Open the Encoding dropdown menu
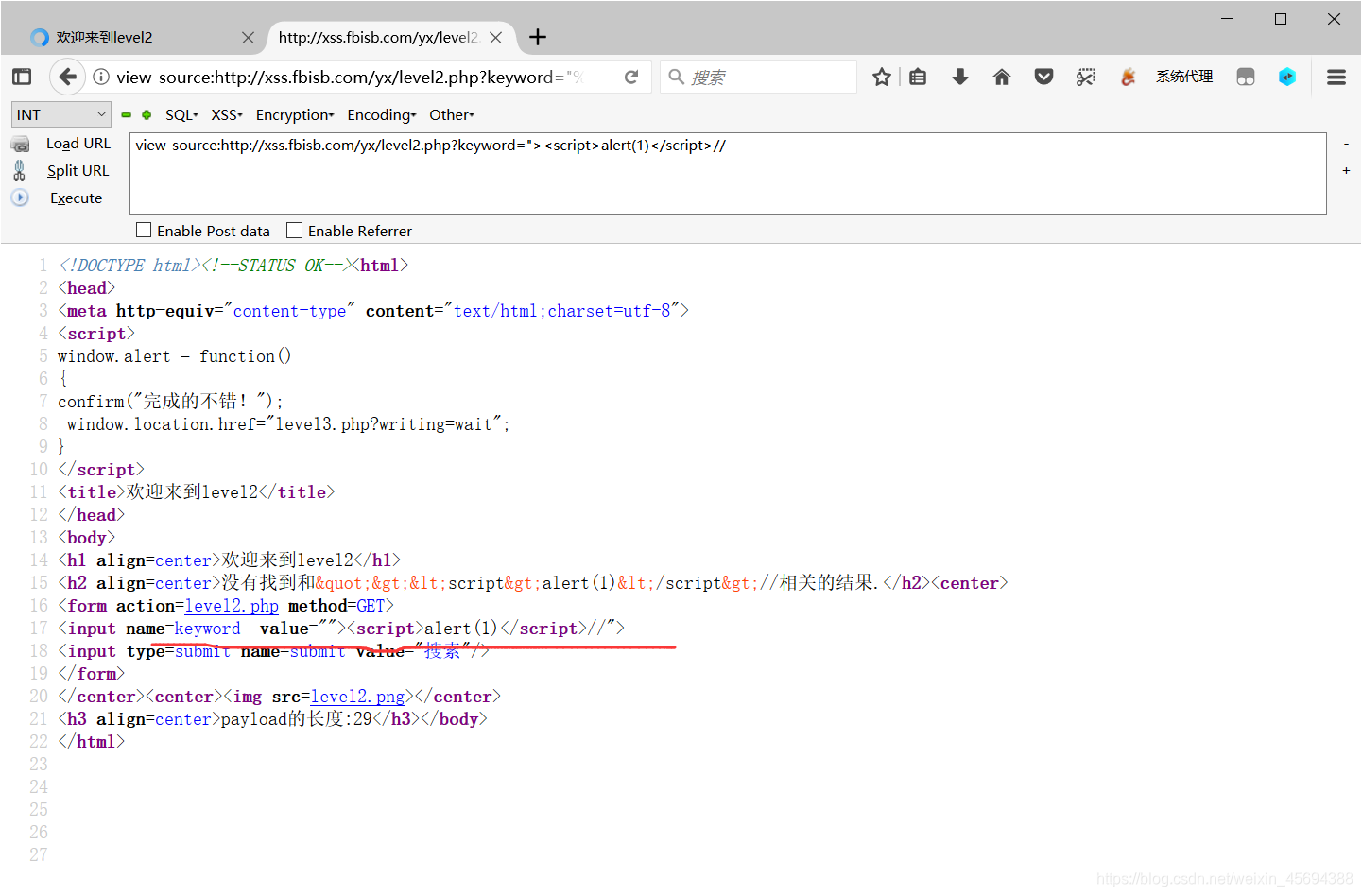 (x=382, y=114)
